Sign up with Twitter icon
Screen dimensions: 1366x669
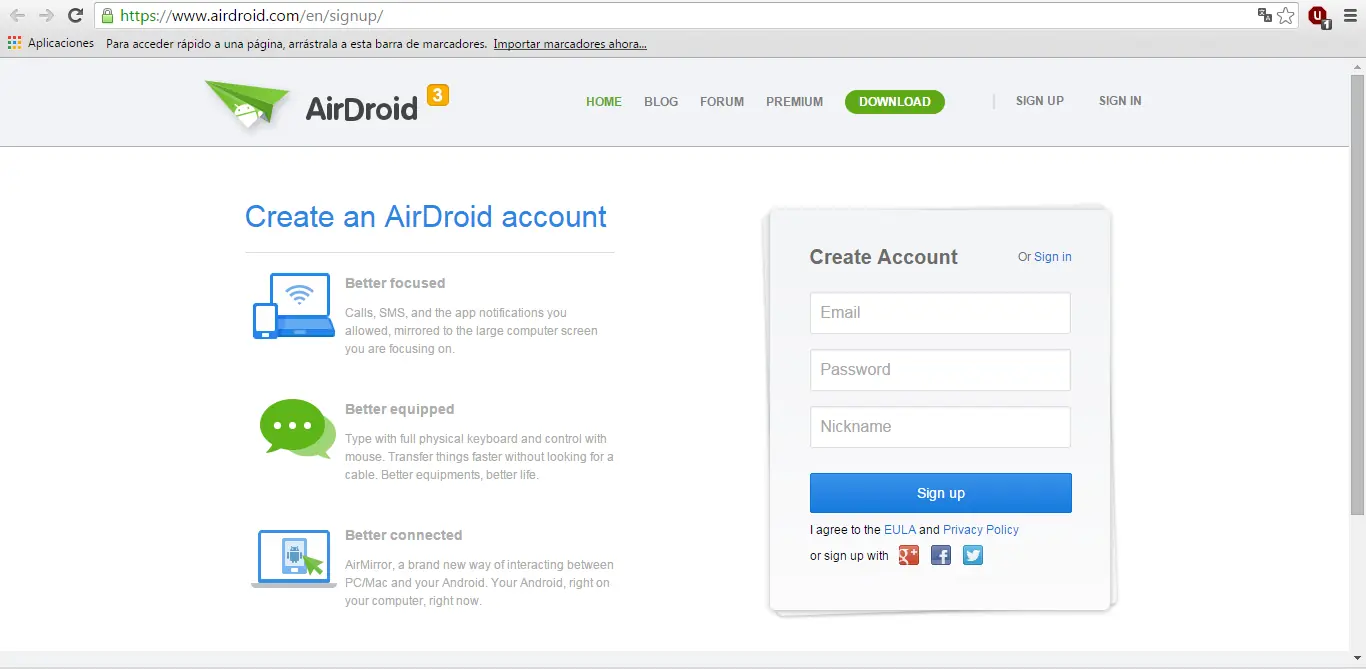(973, 555)
